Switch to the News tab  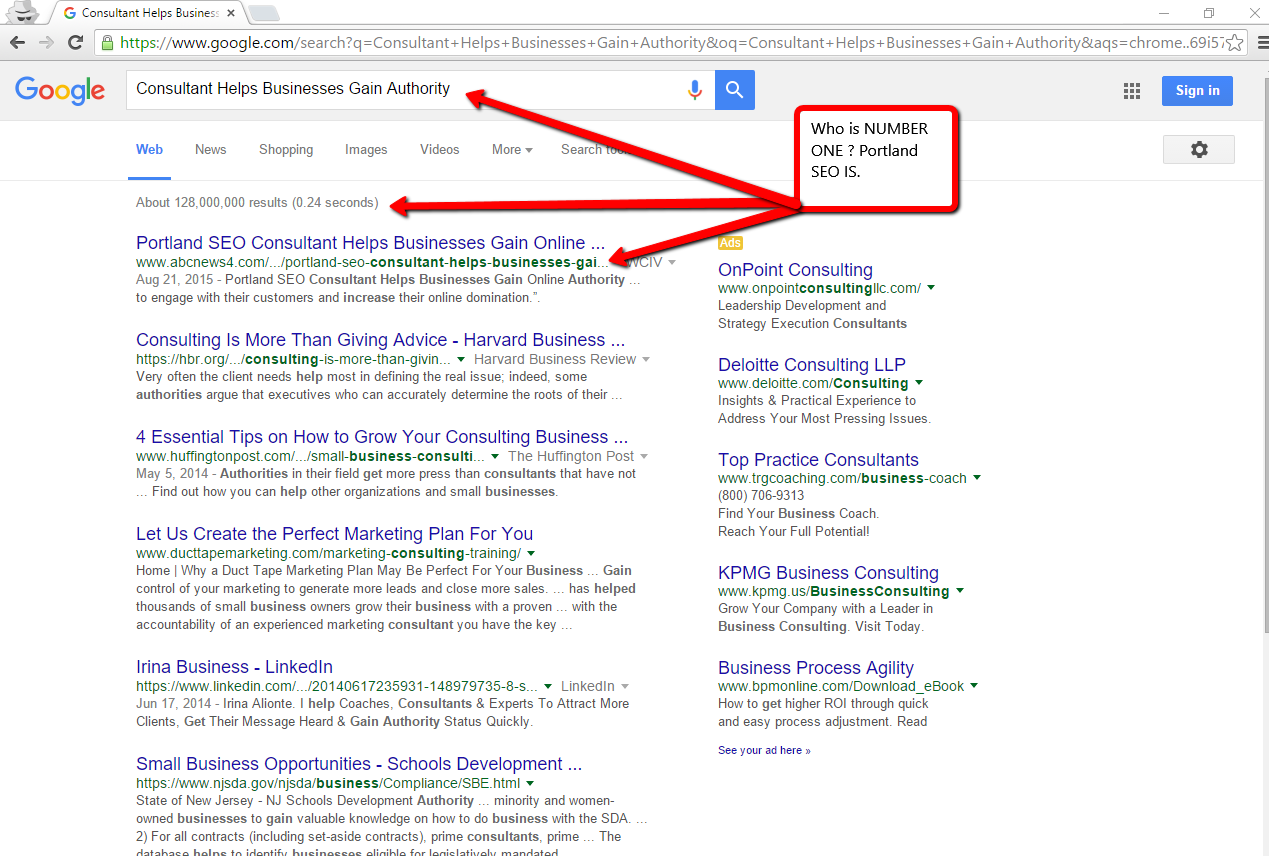(210, 150)
